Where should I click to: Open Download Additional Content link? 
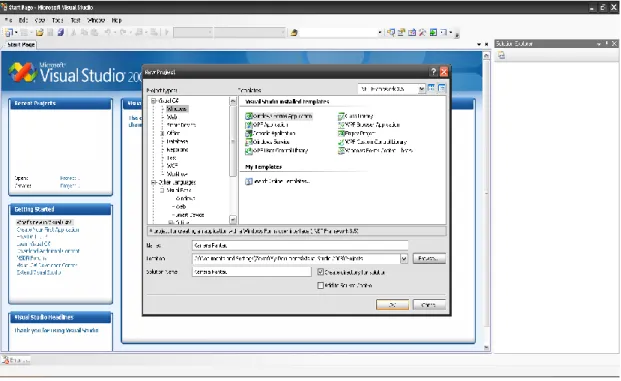[x=48, y=251]
